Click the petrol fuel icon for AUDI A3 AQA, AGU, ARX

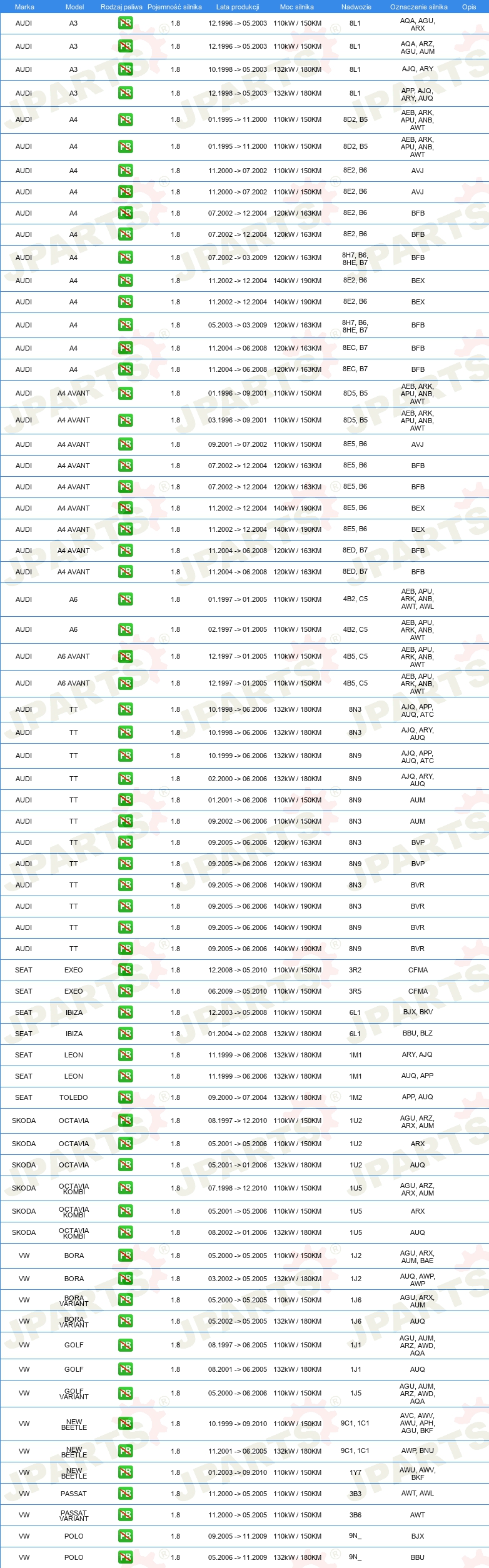point(126,24)
